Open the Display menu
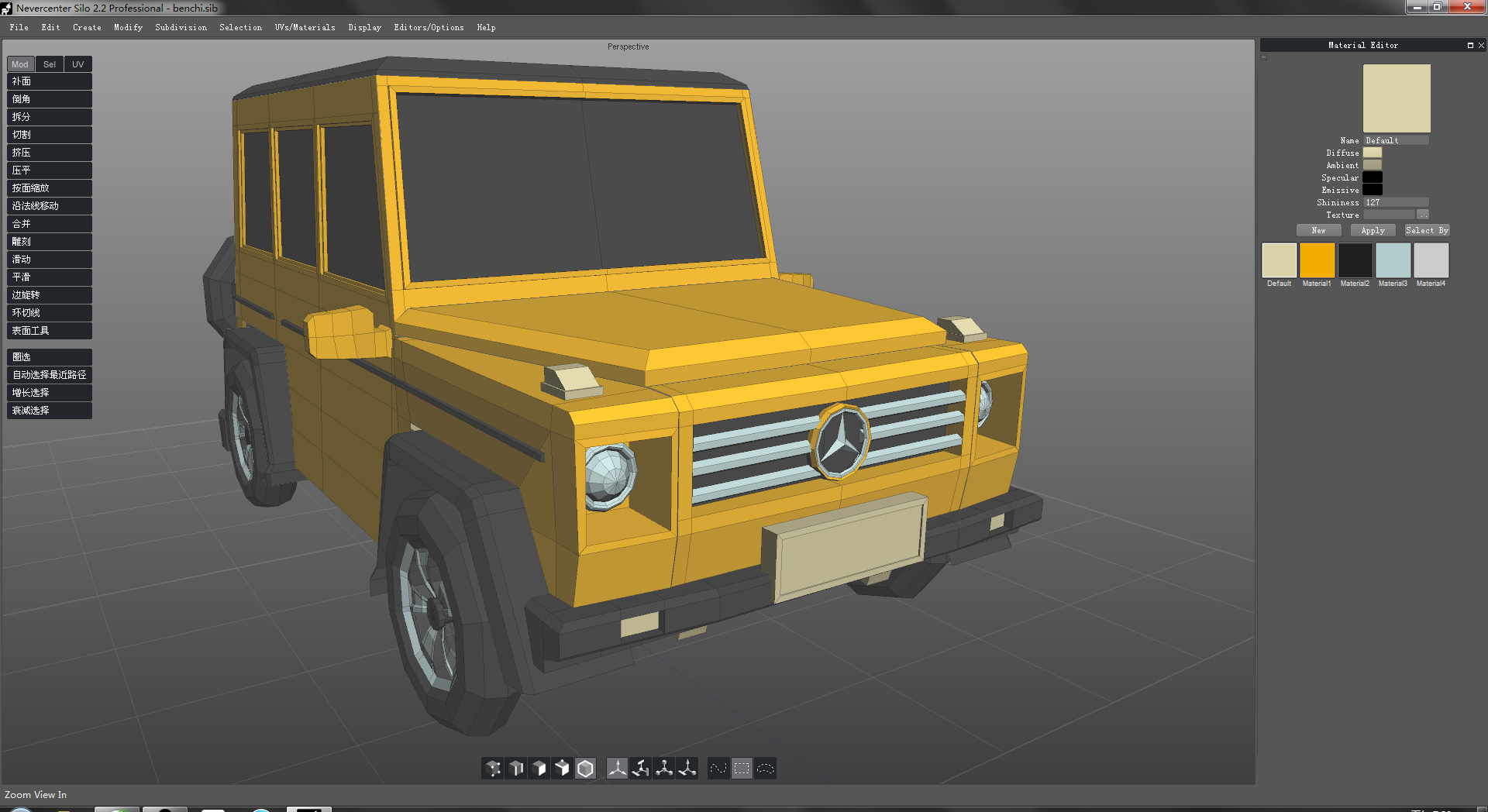The height and width of the screenshot is (812, 1488). [364, 27]
